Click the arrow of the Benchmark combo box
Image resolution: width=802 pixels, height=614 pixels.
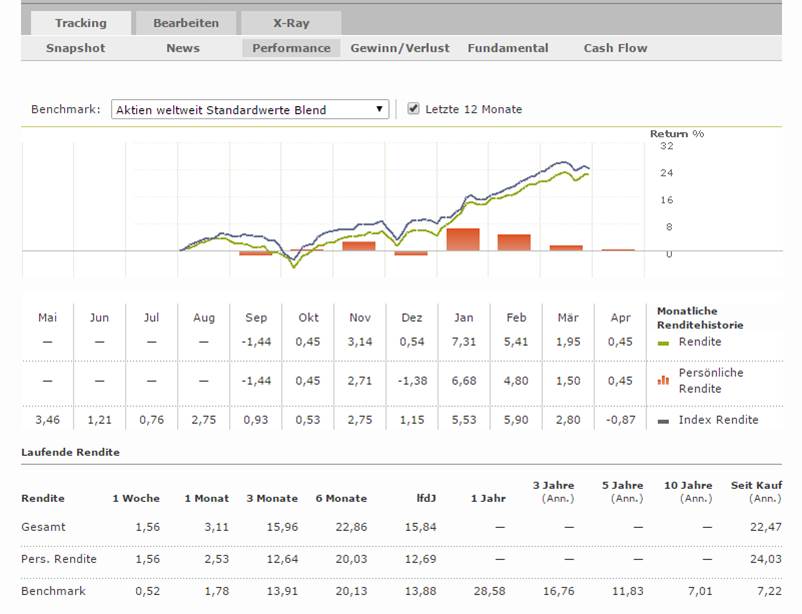[380, 109]
